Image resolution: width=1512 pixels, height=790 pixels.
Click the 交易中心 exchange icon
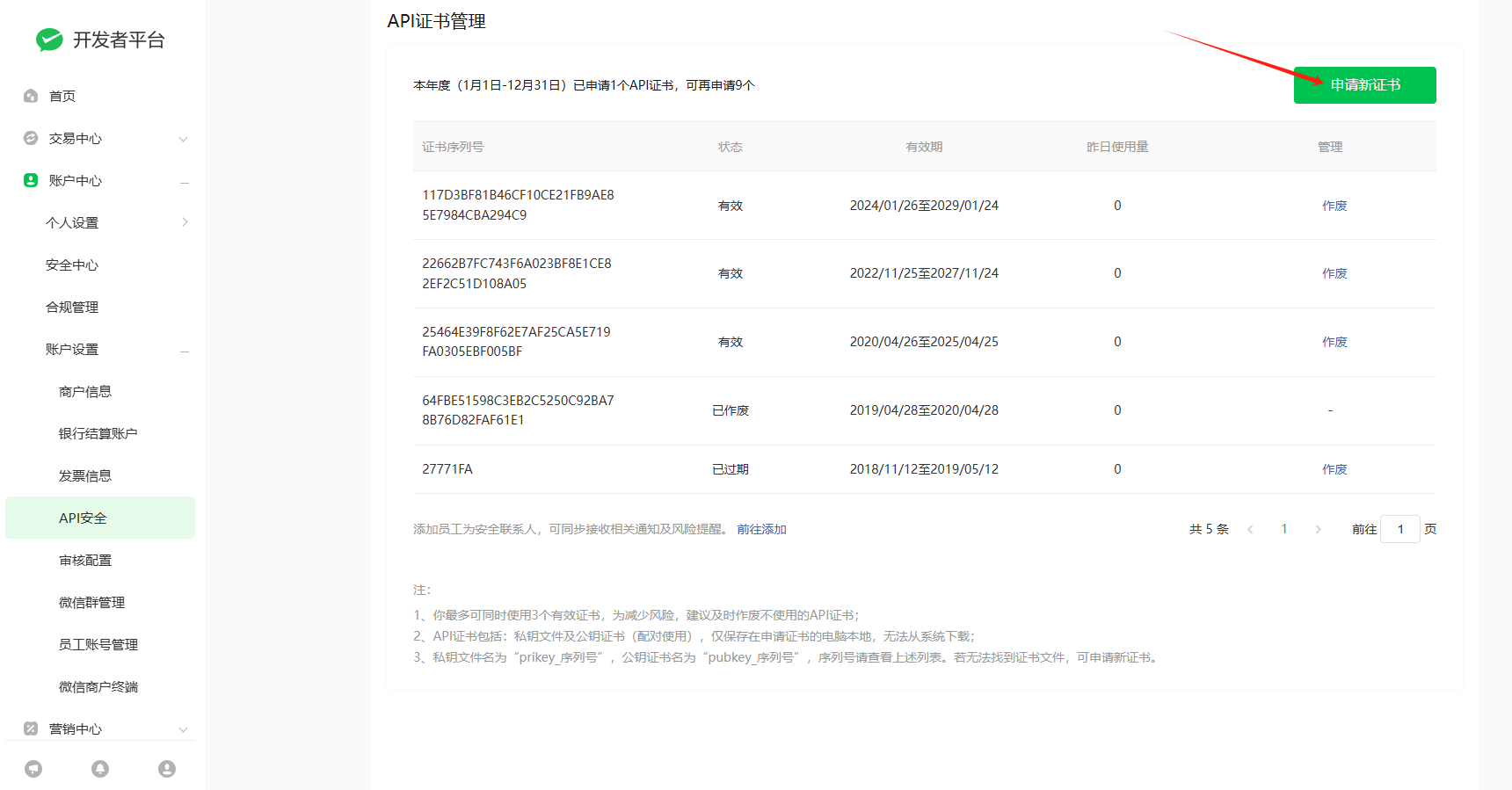coord(31,138)
